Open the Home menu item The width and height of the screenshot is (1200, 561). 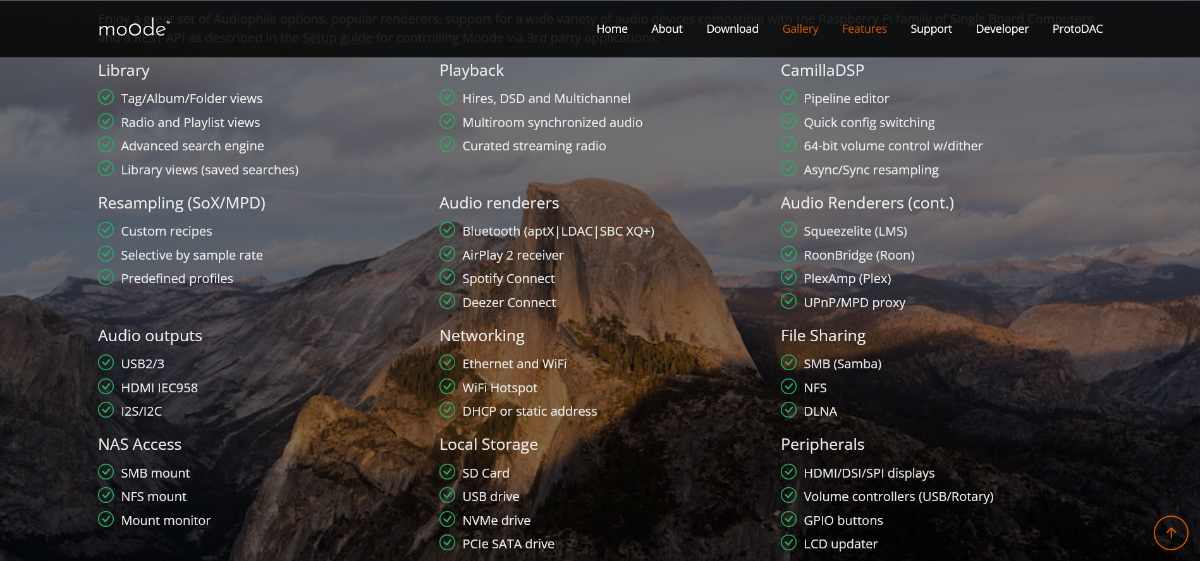[612, 29]
